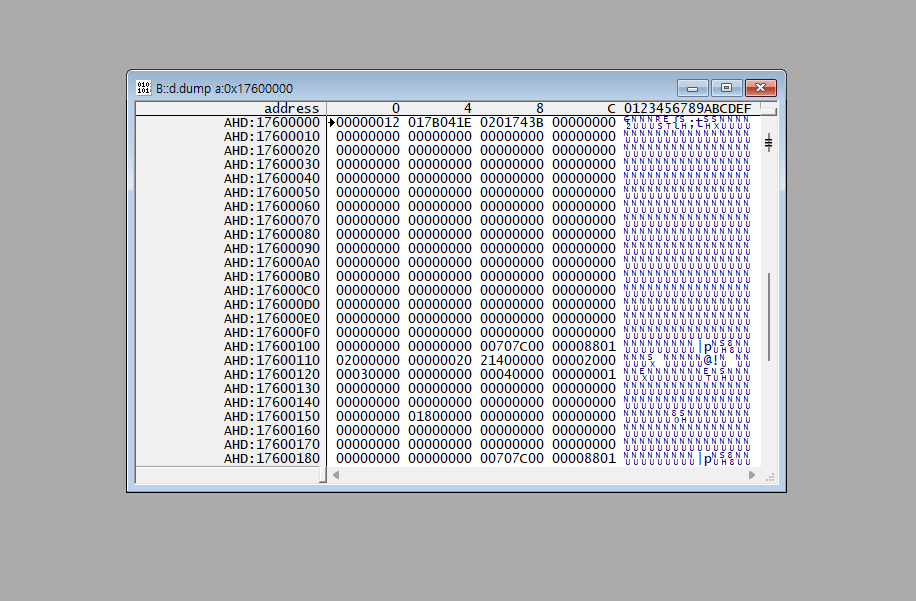Minimize the B::d.dump window
This screenshot has height=601, width=916.
coord(692,88)
